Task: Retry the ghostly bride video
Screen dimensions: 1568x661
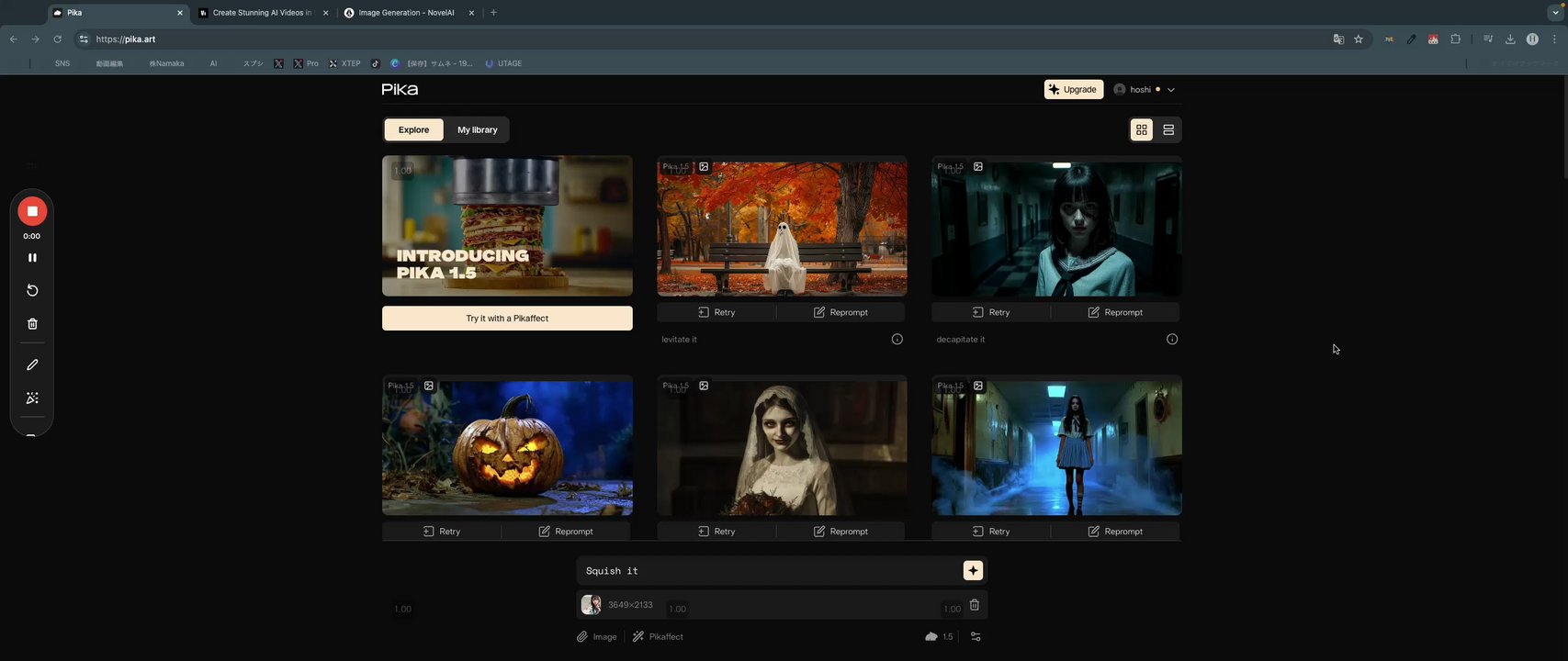Action: tap(716, 532)
